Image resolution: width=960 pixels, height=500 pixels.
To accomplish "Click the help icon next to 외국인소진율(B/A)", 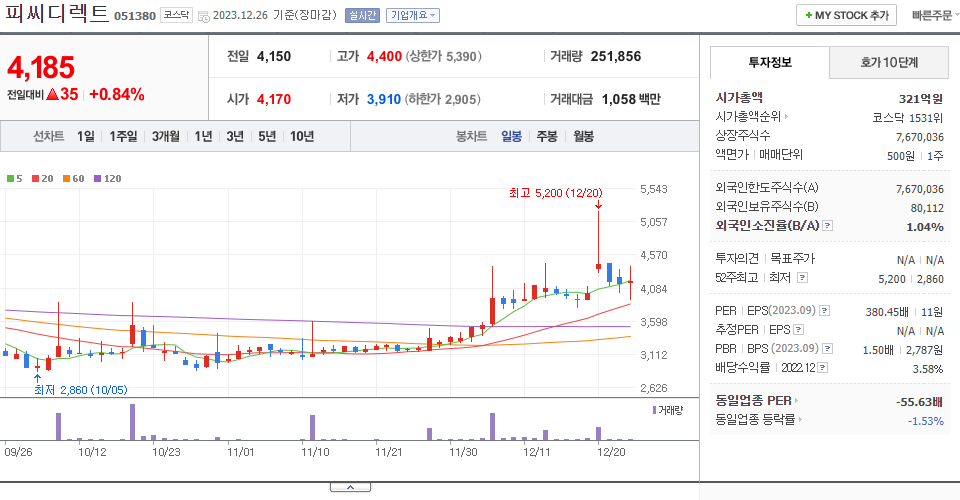I will [827, 226].
